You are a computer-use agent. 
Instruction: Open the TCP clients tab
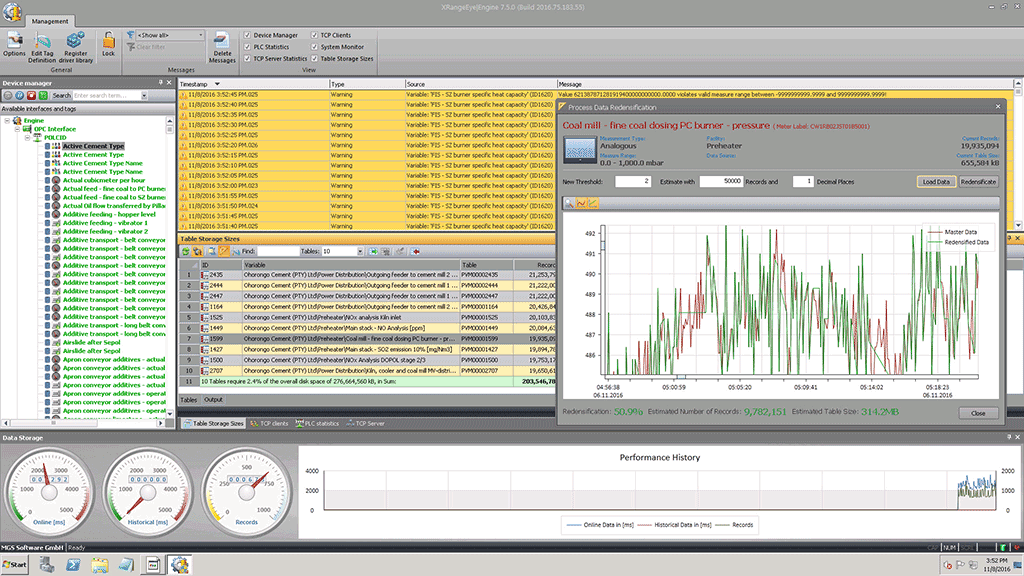[269, 423]
